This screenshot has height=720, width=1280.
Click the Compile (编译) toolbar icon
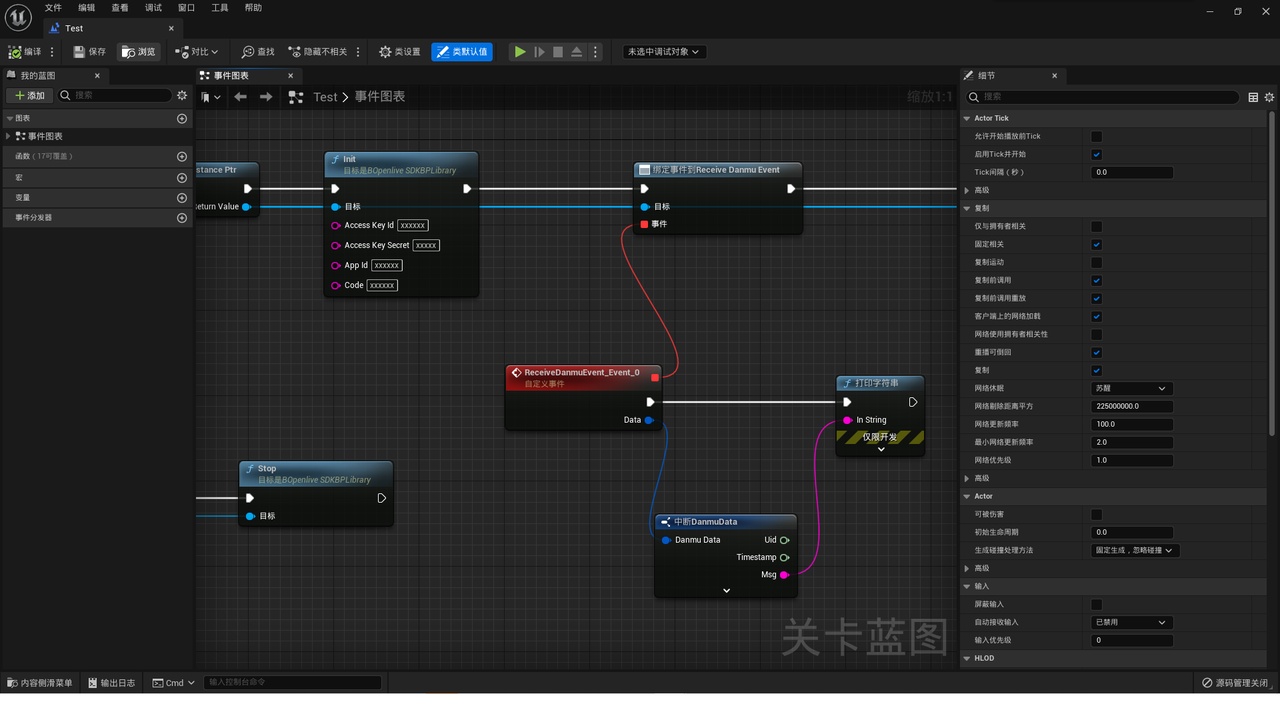(x=15, y=52)
